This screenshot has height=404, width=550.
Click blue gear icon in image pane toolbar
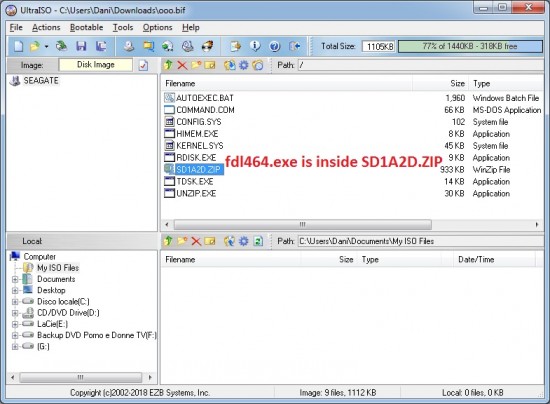[243, 65]
